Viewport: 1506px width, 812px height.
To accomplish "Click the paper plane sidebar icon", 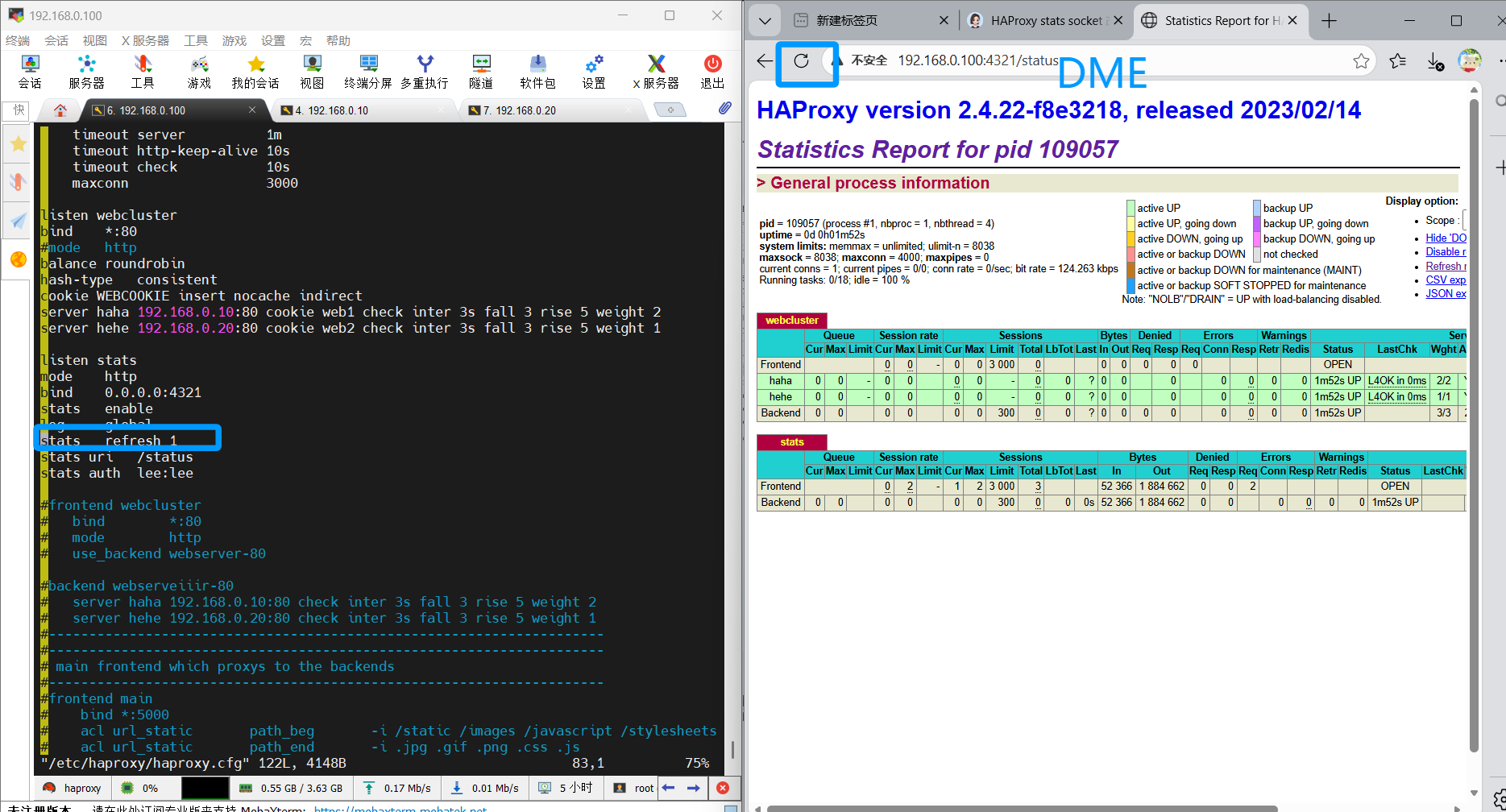I will pyautogui.click(x=18, y=221).
